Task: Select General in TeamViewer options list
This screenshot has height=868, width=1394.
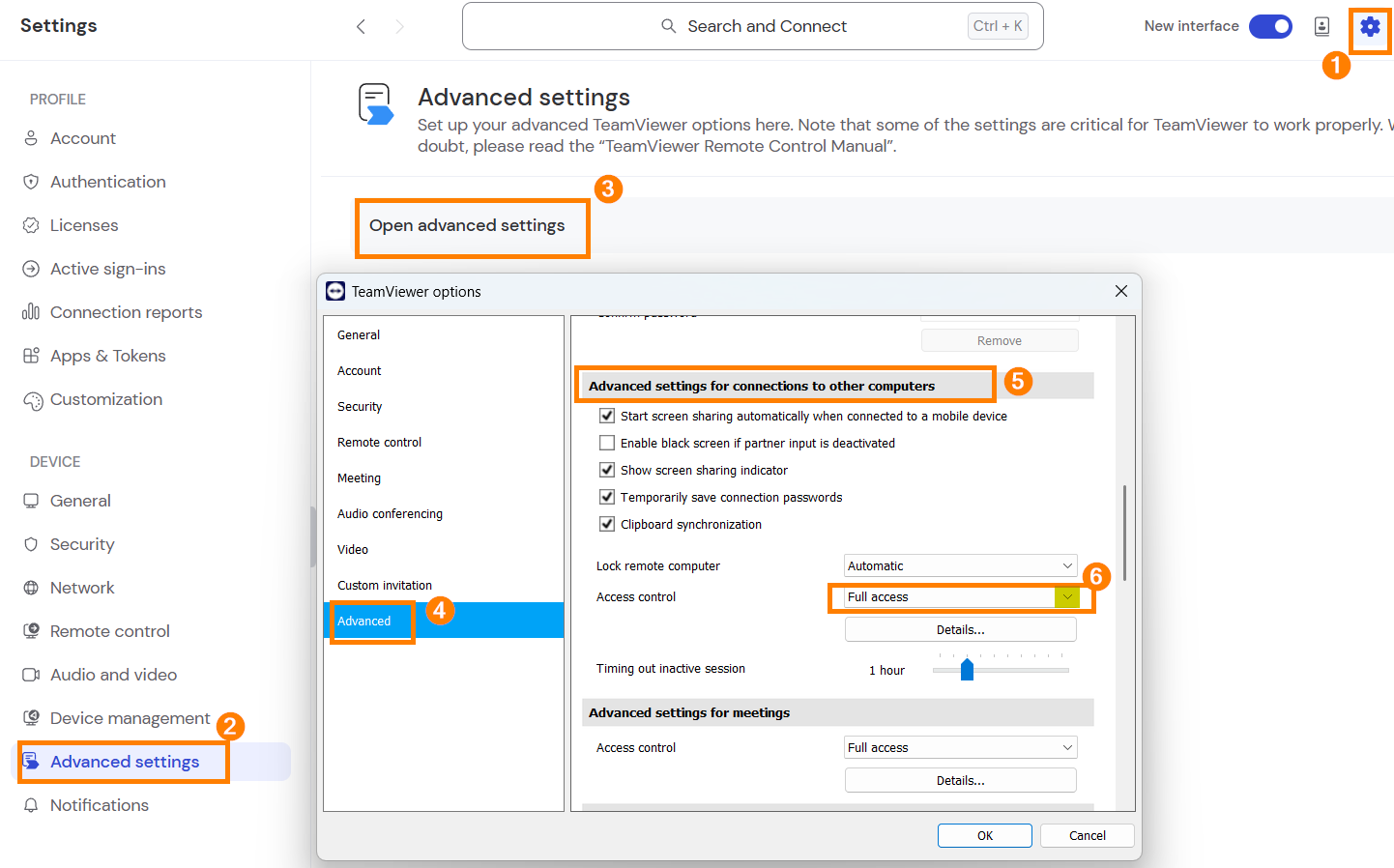Action: (444, 334)
